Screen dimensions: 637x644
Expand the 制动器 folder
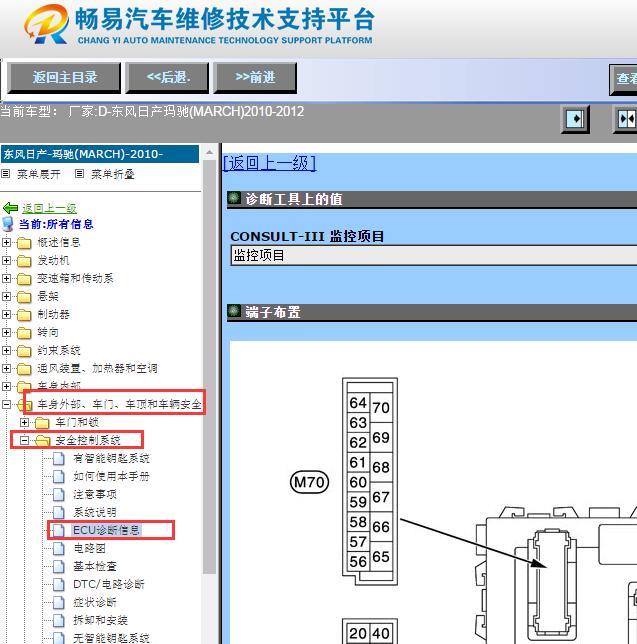click(7, 315)
